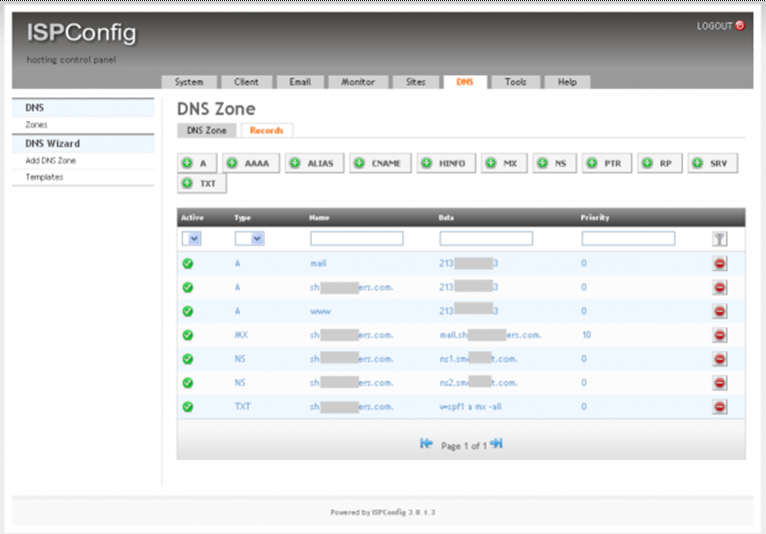Open the Active filter dropdown
766x534 pixels.
(192, 238)
